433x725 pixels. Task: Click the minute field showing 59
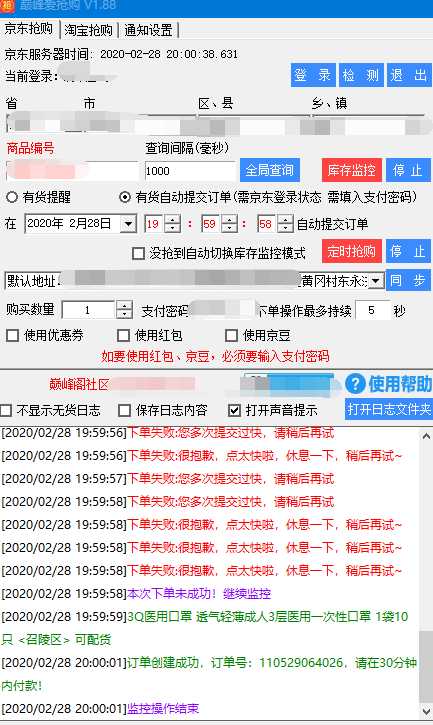coord(212,224)
